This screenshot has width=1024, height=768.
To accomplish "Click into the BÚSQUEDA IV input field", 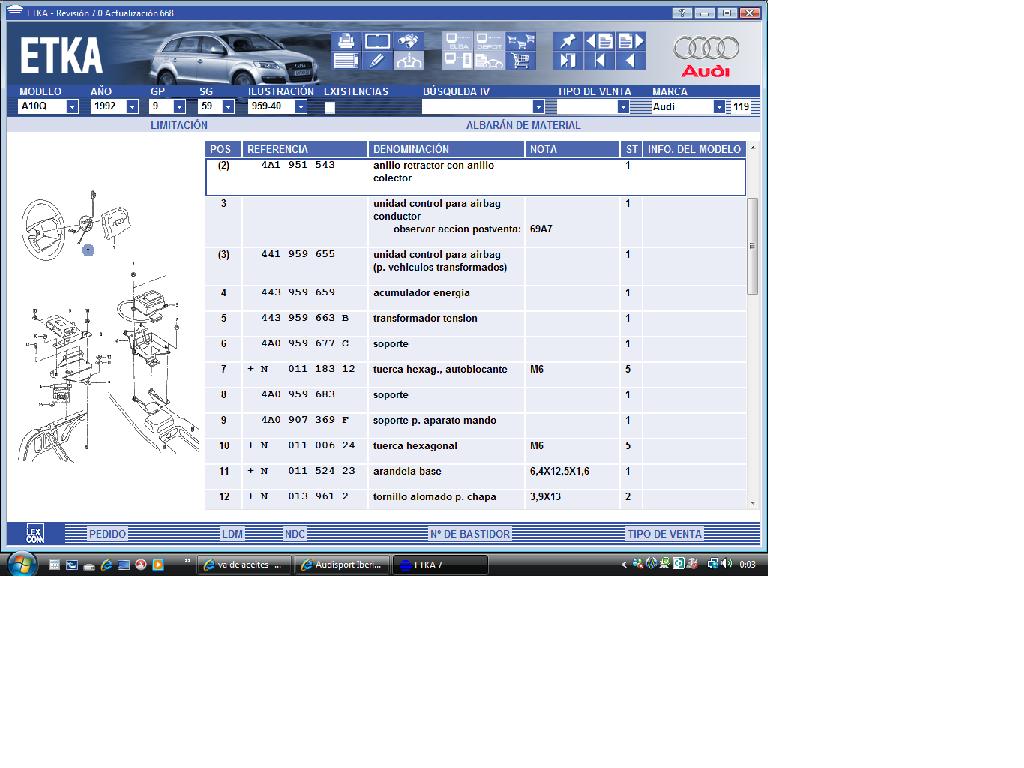I will pos(477,106).
